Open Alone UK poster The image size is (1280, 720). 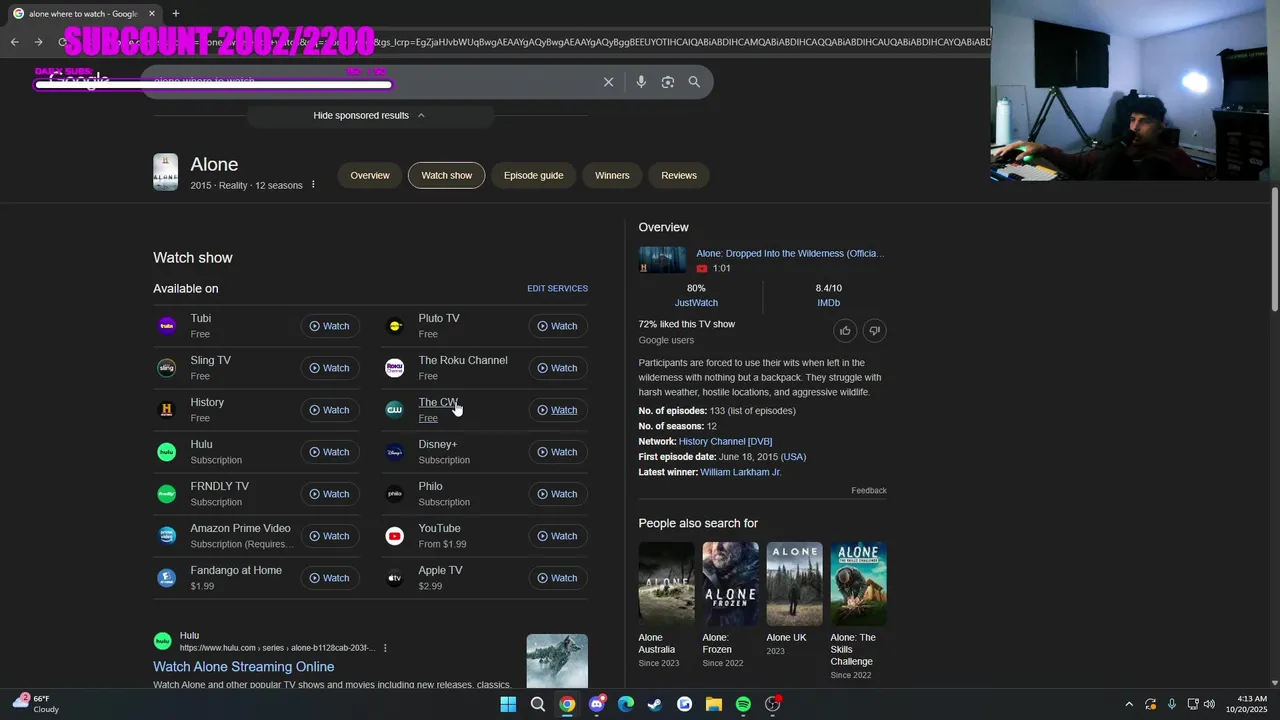click(x=794, y=583)
